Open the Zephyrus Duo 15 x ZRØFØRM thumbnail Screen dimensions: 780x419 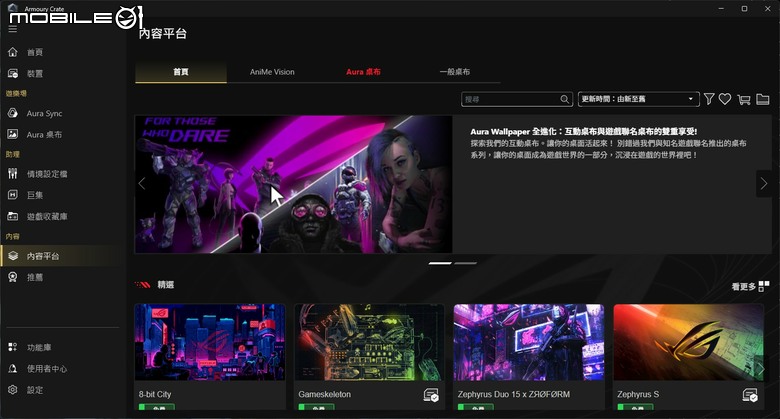click(x=529, y=342)
